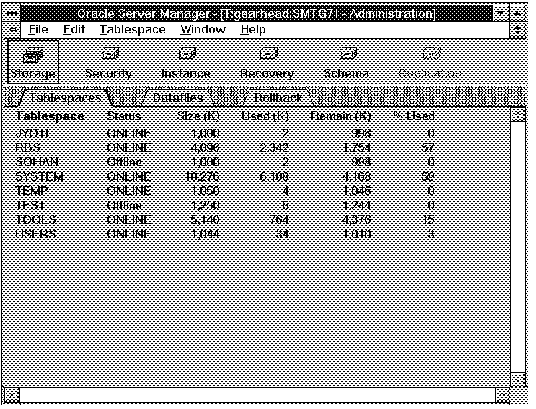This screenshot has height=409, width=536.
Task: Click the vertical scrollbar up arrow
Action: [x=519, y=116]
